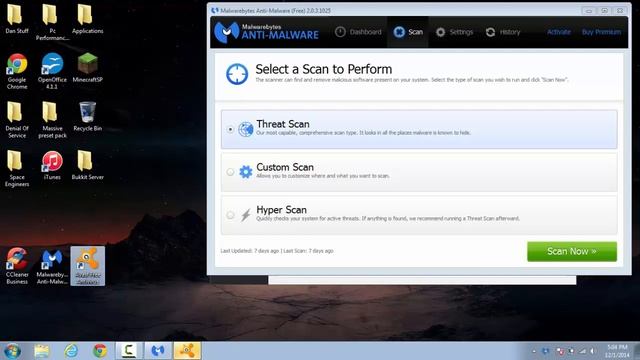Select the MinecraftSP desktop icon

click(87, 68)
